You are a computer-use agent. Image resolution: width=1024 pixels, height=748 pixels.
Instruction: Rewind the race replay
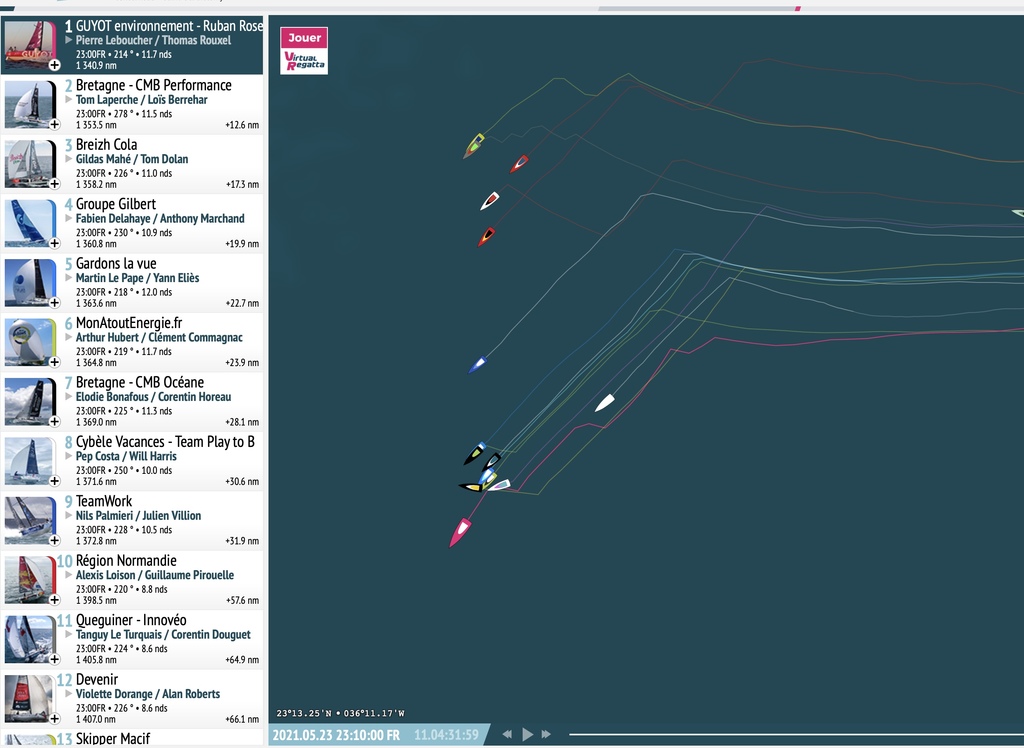[507, 734]
